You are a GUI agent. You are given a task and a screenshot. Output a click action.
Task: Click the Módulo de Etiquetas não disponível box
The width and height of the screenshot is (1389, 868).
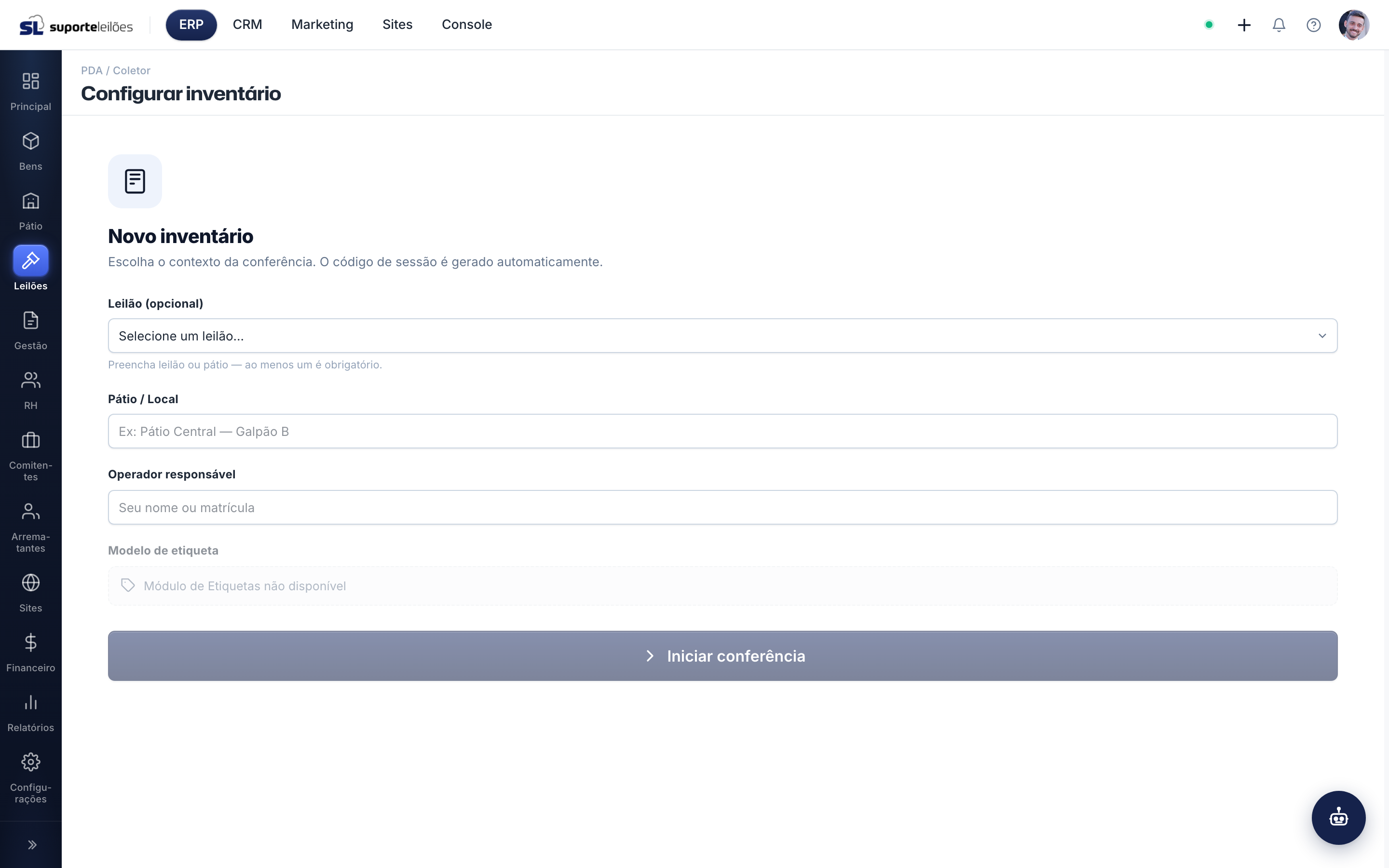[722, 585]
